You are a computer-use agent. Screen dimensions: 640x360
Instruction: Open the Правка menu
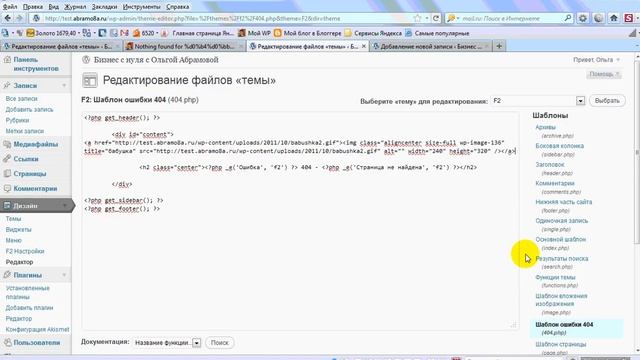pyautogui.click(x=33, y=7)
